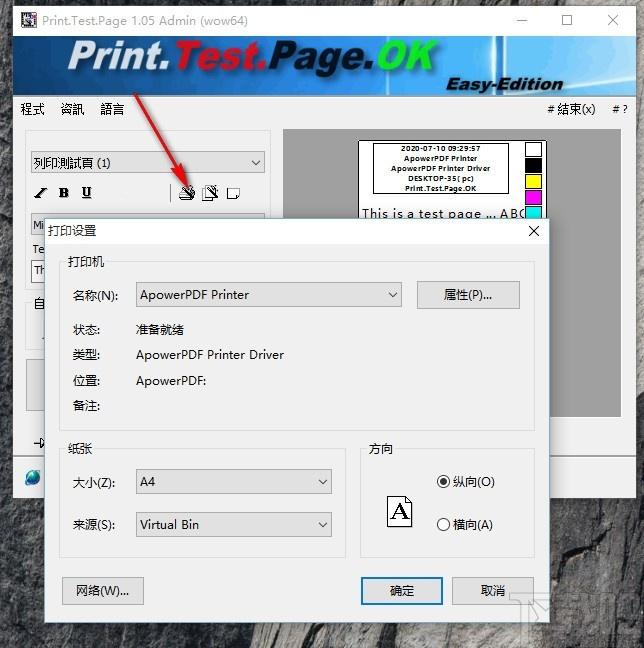
Task: Maximize the Print.Test.Page window
Action: tap(567, 20)
